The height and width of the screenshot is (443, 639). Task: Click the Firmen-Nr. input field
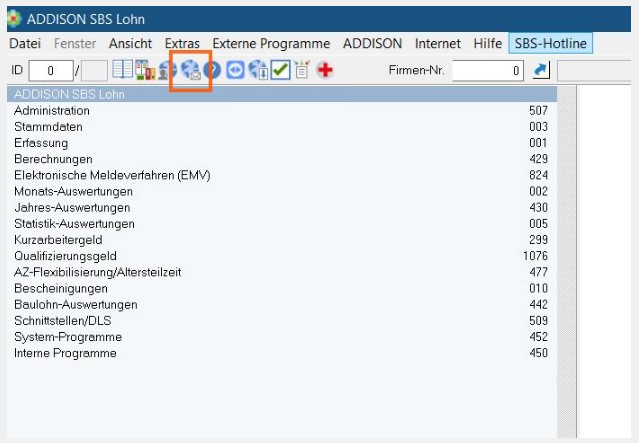pyautogui.click(x=488, y=71)
